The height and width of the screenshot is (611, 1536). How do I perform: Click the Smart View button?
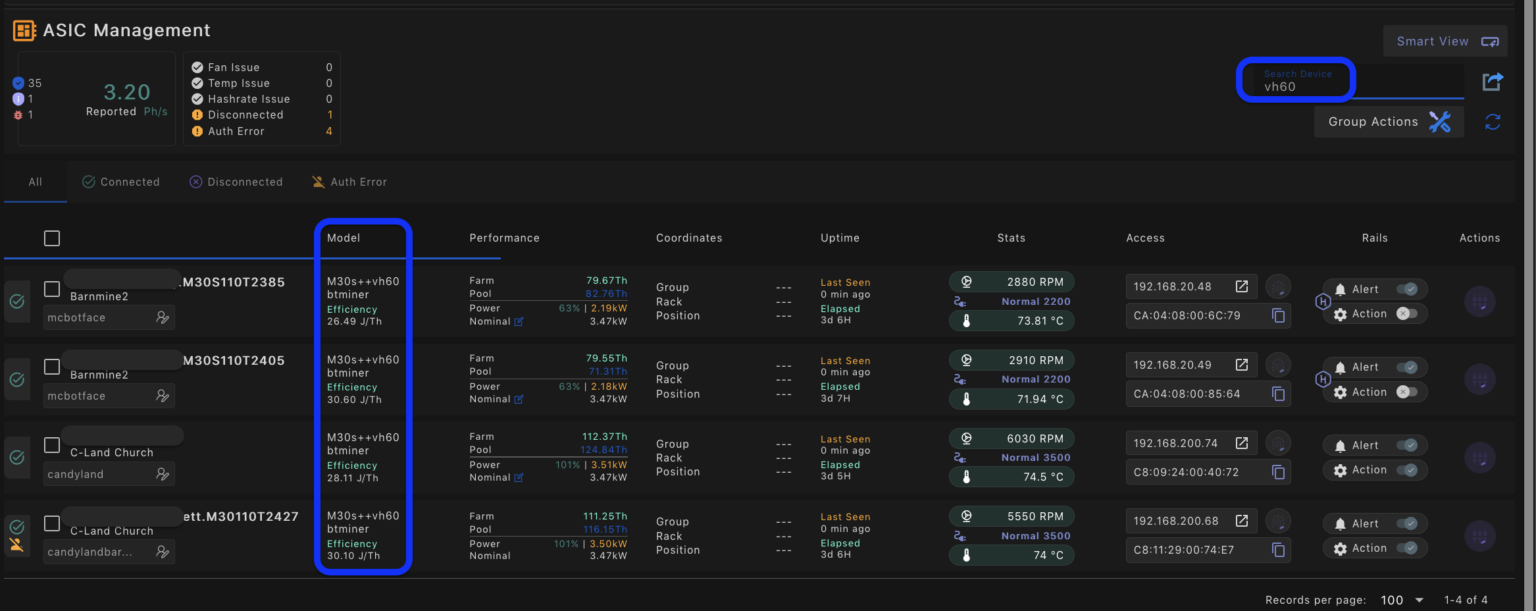click(1445, 41)
